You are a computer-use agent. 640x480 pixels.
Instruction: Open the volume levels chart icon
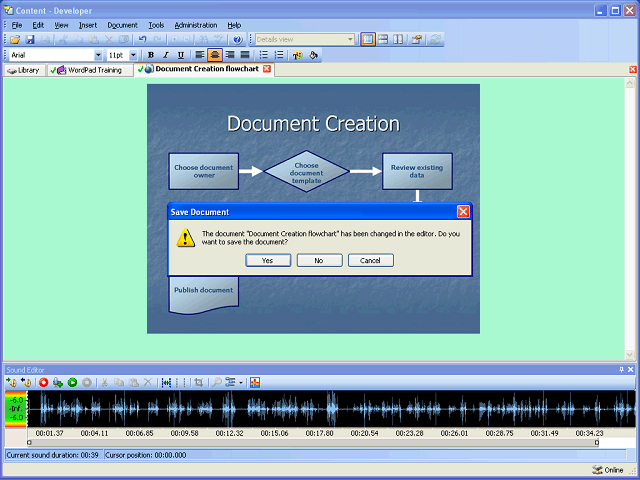(255, 382)
